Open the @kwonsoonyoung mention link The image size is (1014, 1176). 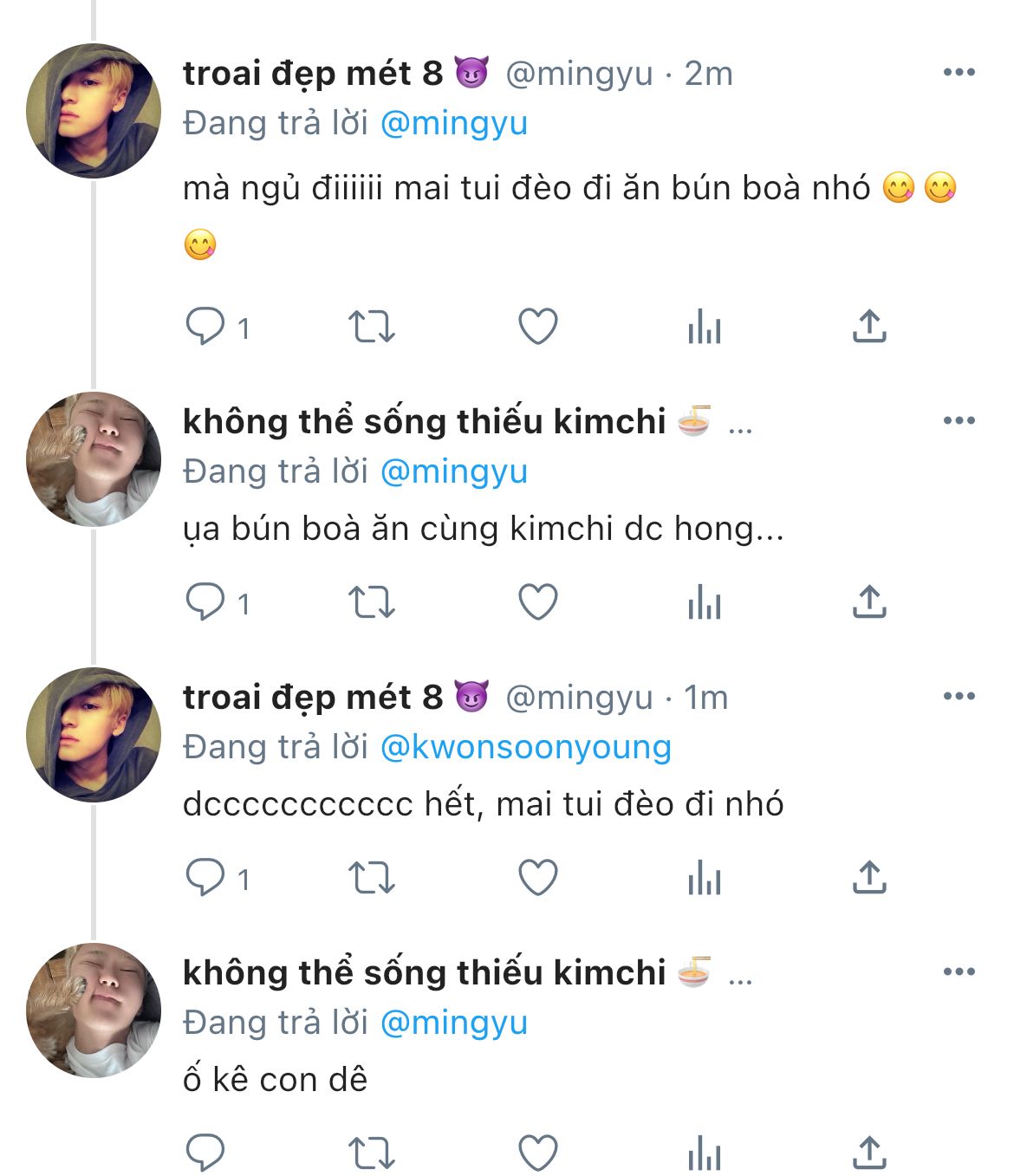pyautogui.click(x=525, y=747)
